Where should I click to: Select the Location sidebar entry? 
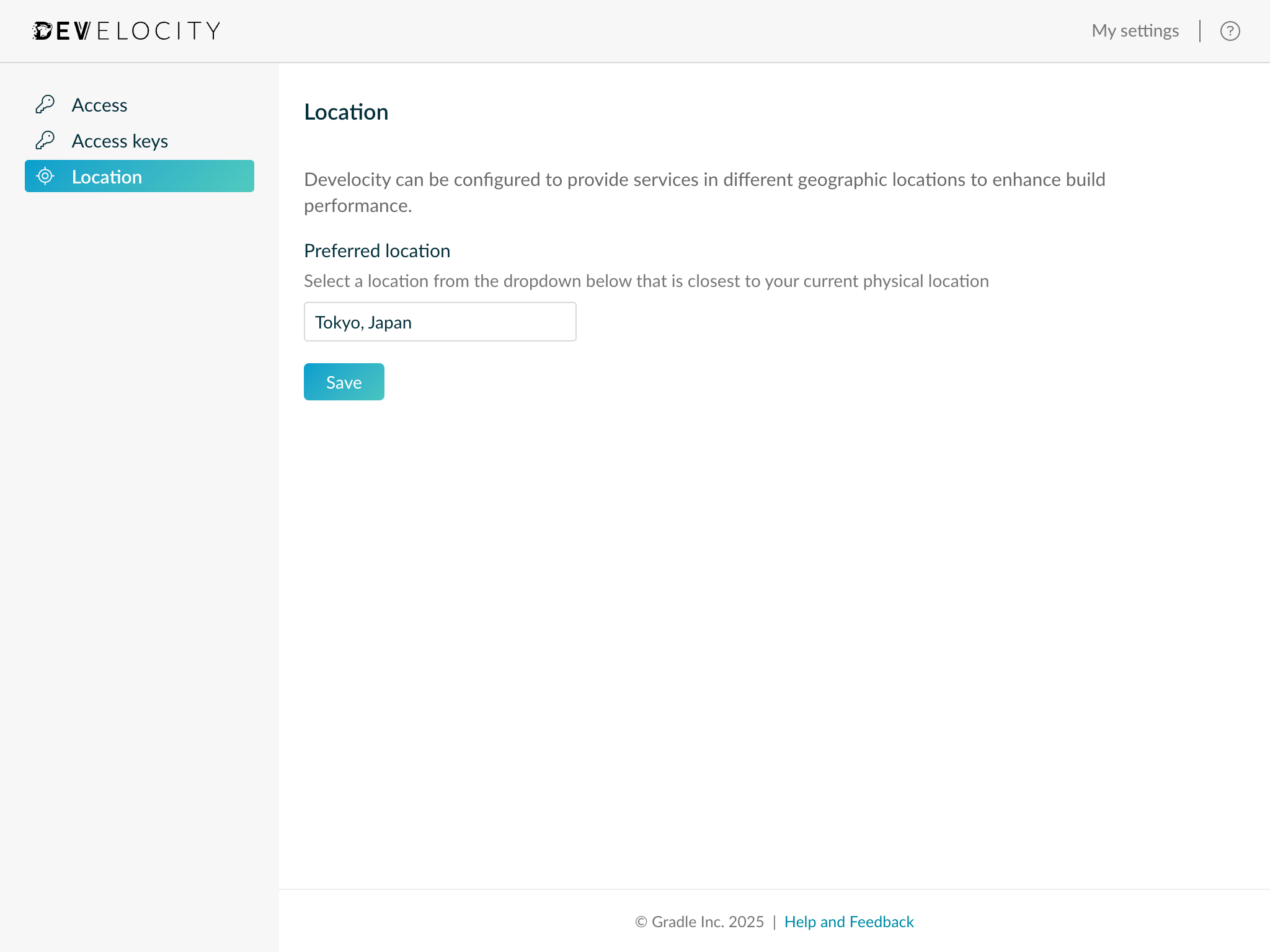pyautogui.click(x=107, y=177)
